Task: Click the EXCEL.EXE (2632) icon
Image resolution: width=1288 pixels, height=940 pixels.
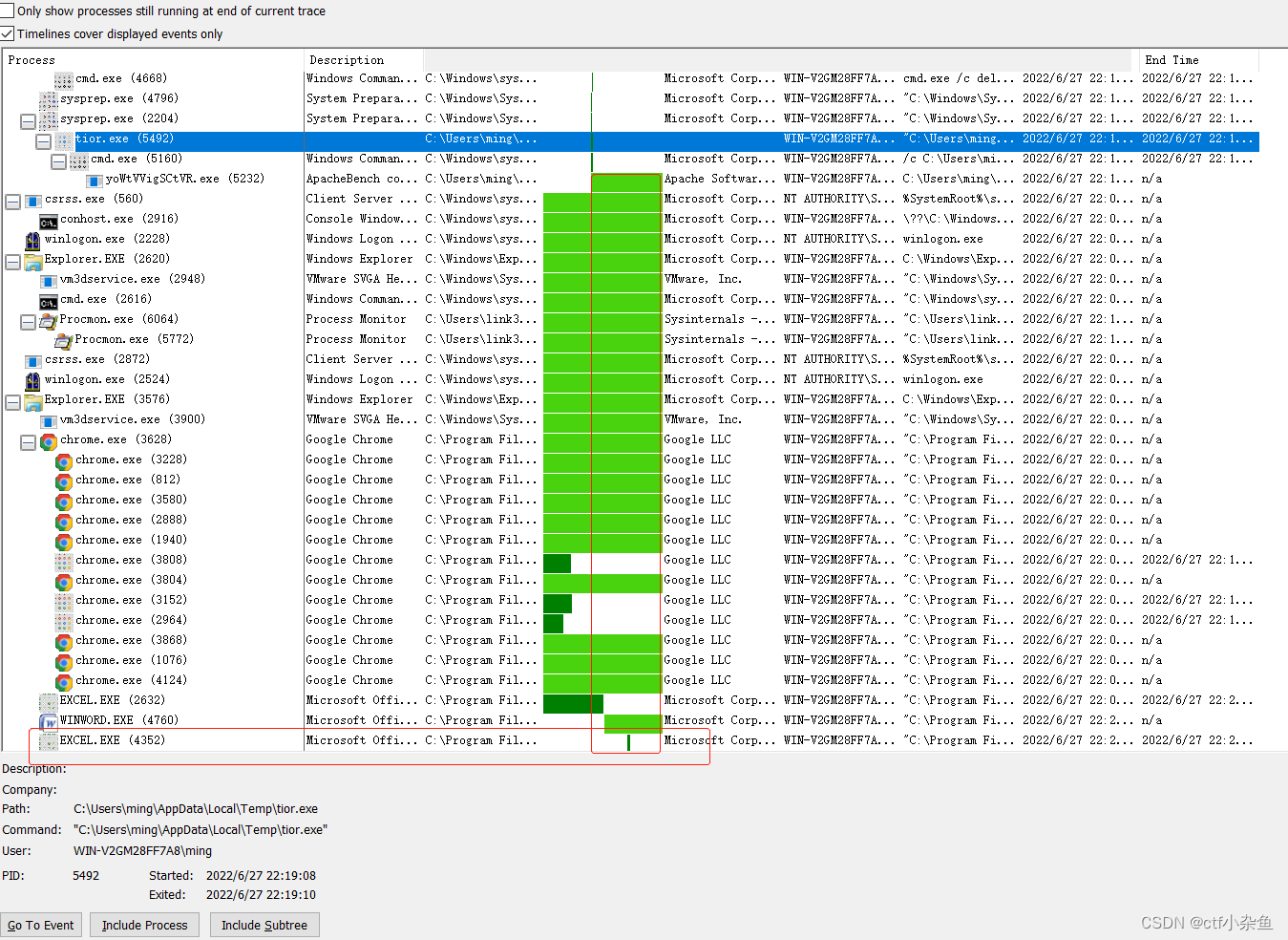Action: 48,701
